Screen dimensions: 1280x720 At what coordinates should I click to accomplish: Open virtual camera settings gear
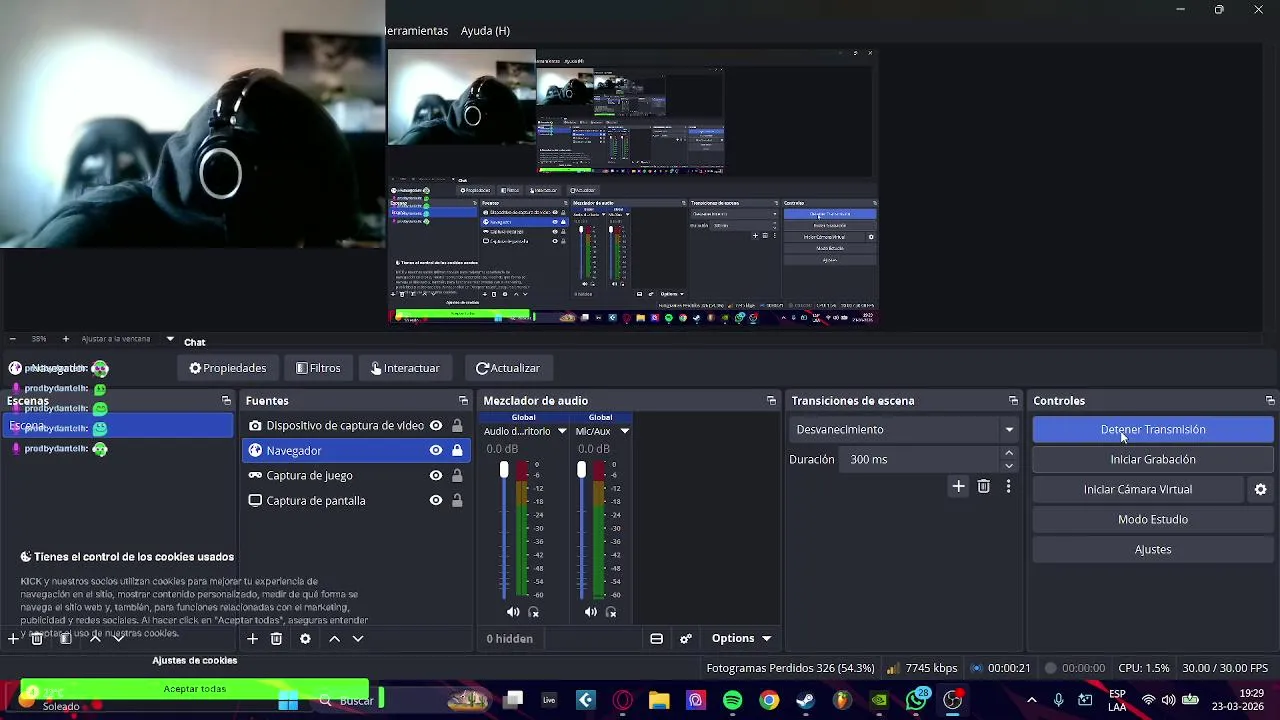[x=1260, y=489]
